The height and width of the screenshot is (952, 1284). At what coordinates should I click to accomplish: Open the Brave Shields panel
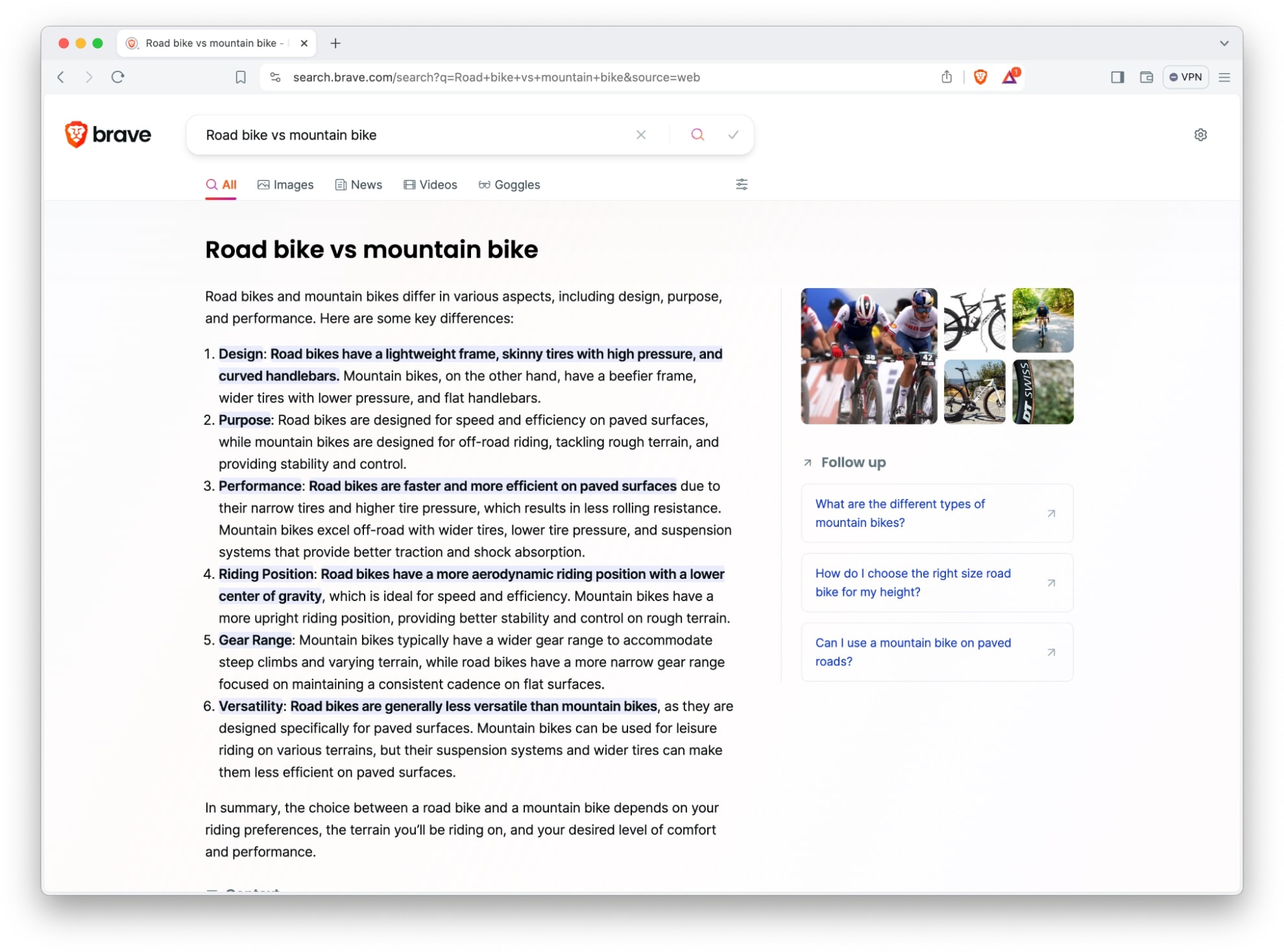pyautogui.click(x=980, y=77)
